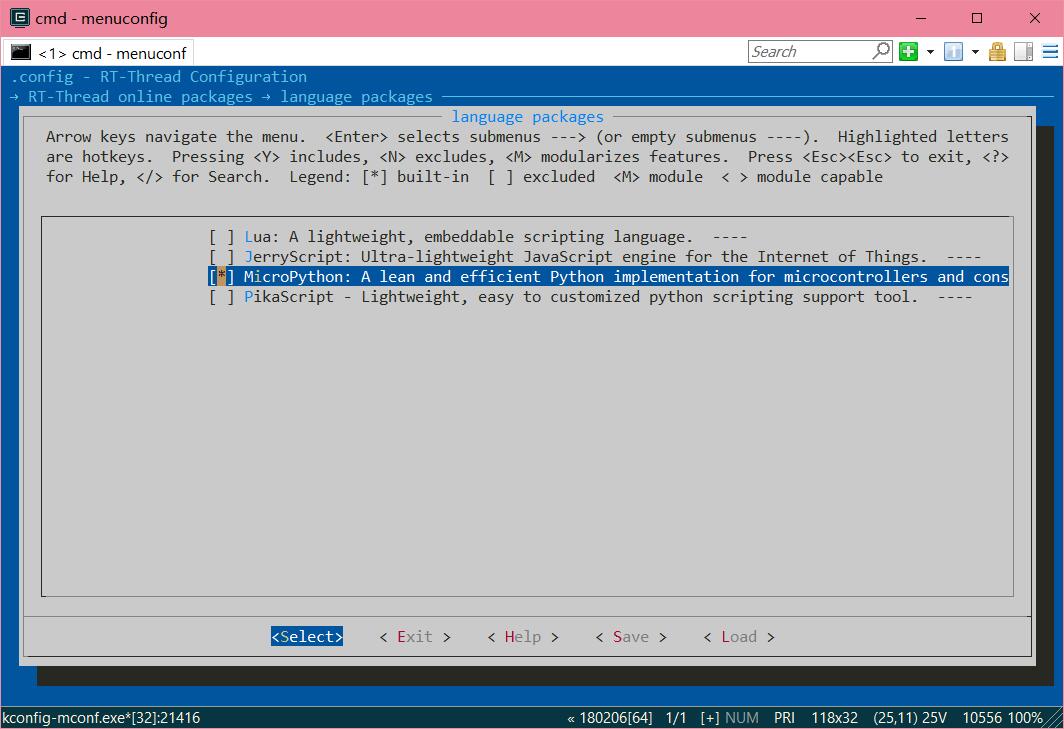Open the hamburger system menu icon
This screenshot has width=1064, height=729.
(1048, 52)
